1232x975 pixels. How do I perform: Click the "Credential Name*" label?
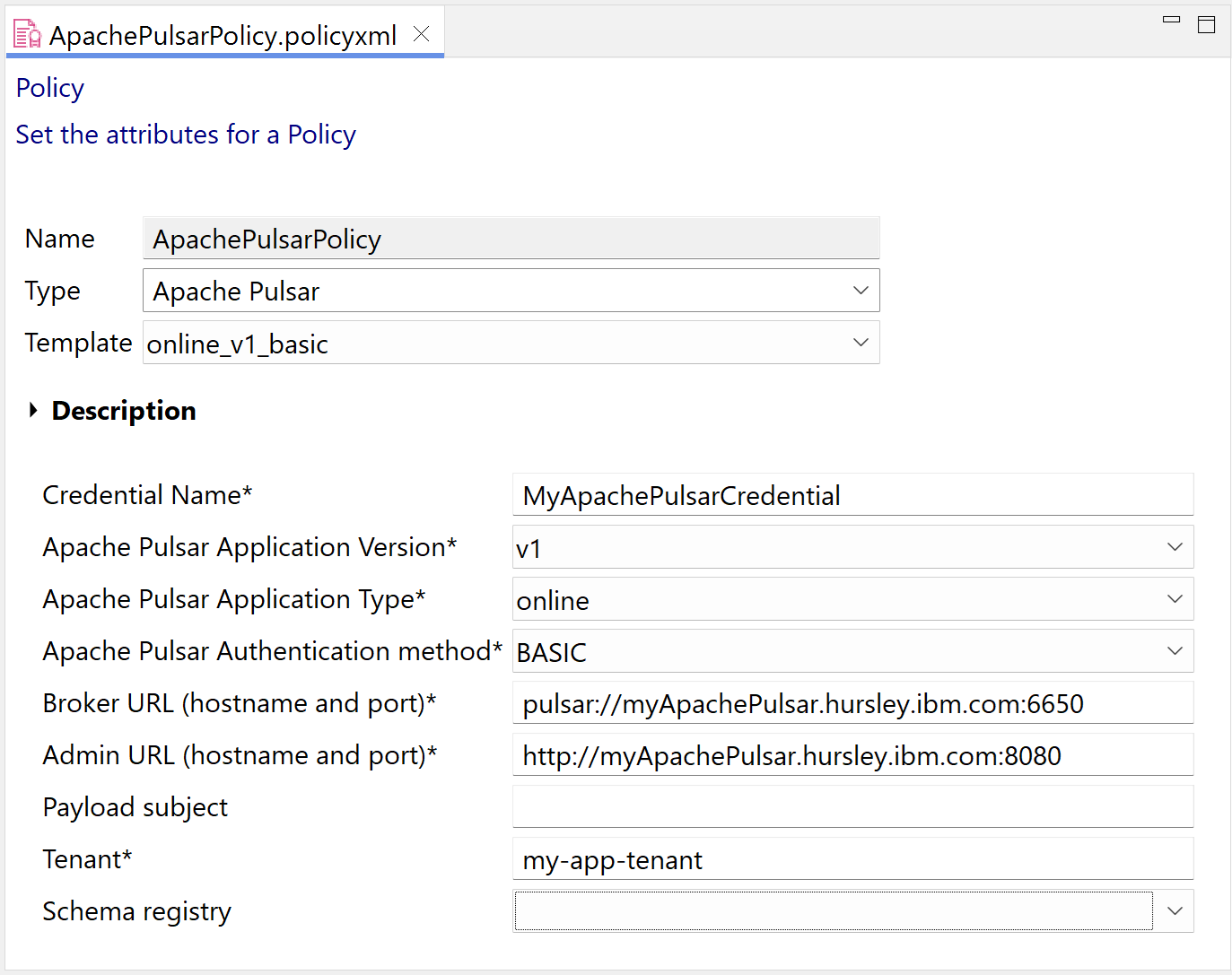148,495
